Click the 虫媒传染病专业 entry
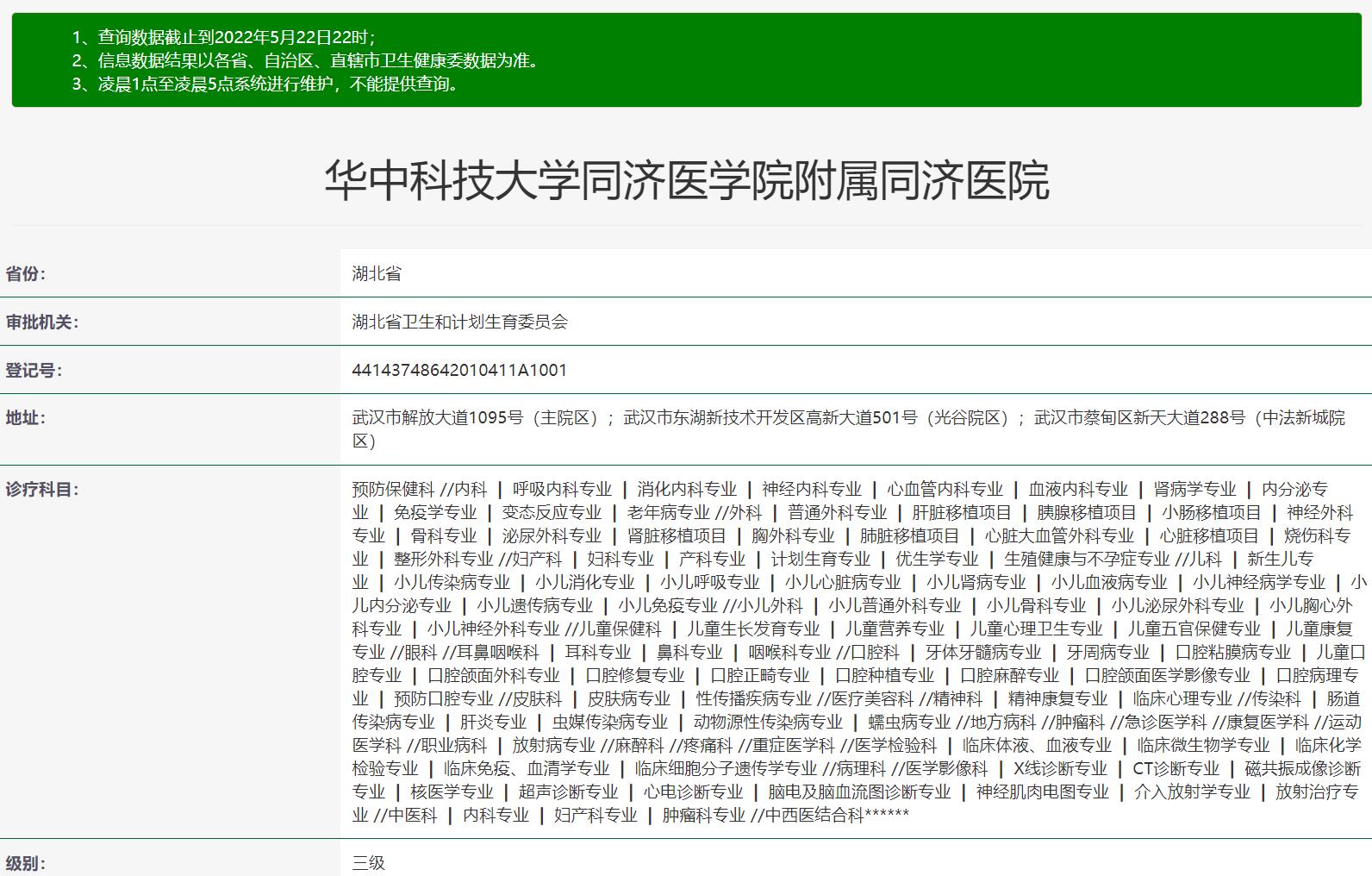Screen dimensions: 1372x876 (x=610, y=723)
